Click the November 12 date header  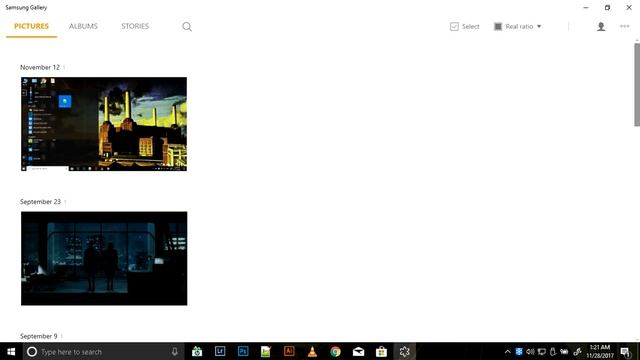pos(40,67)
